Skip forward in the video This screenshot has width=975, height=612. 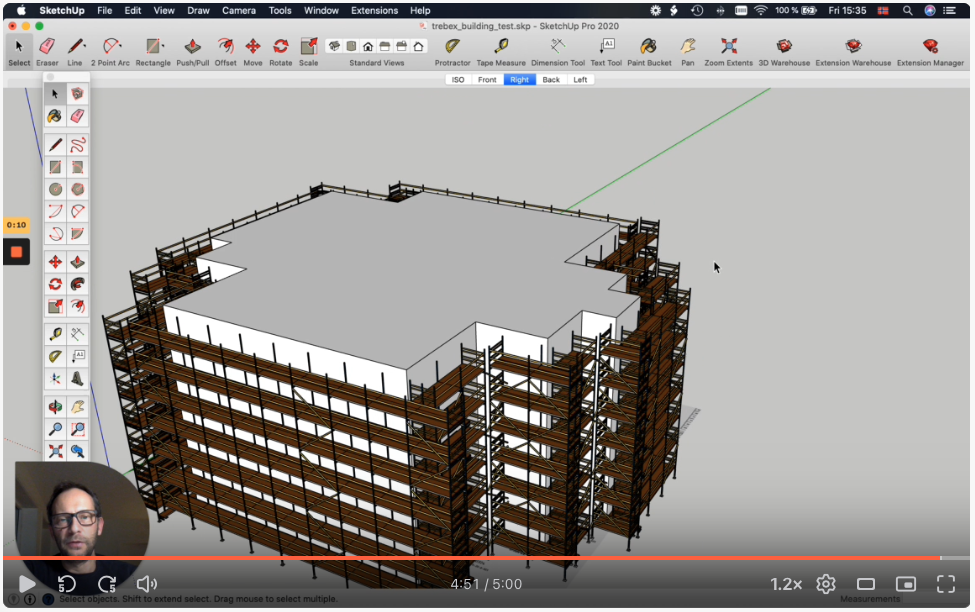coord(107,584)
